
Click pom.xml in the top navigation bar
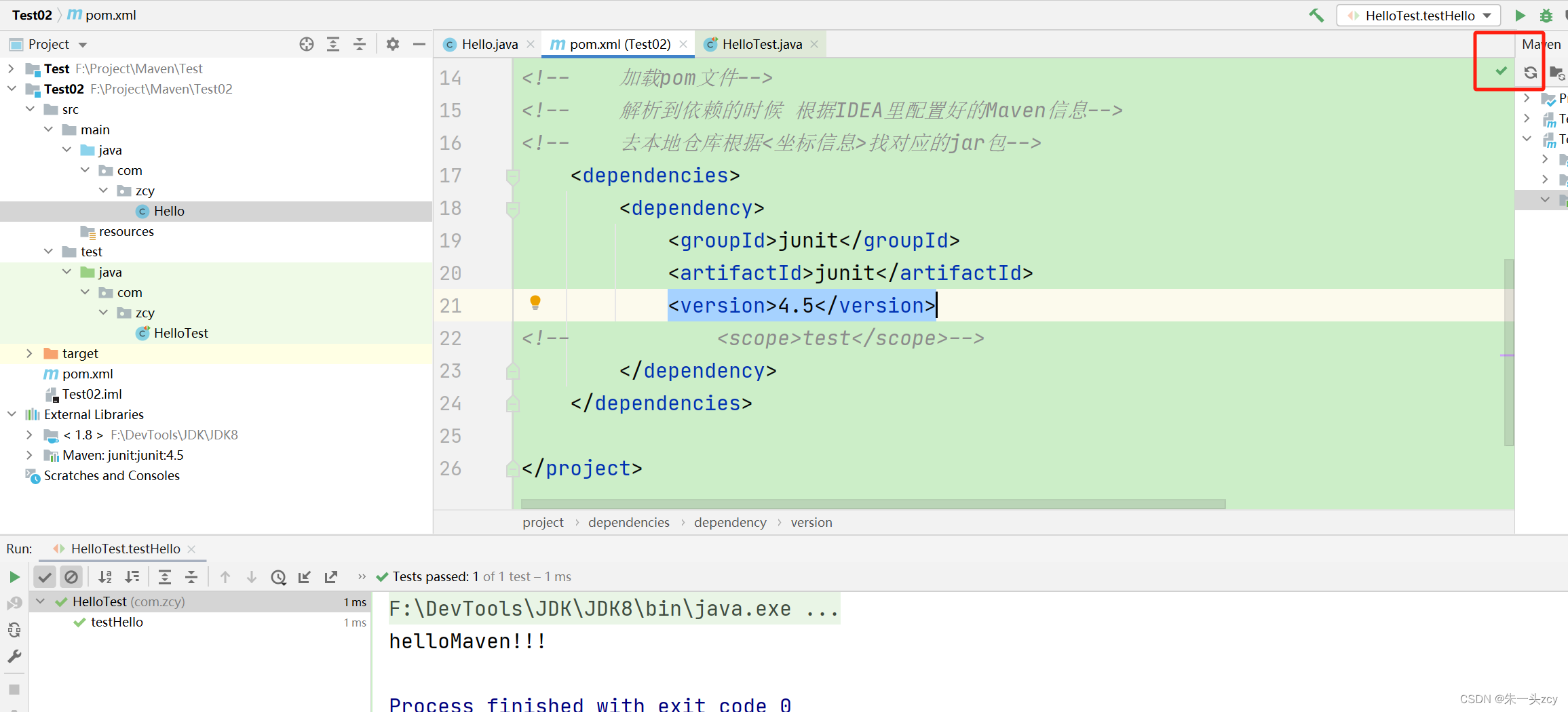tap(102, 15)
